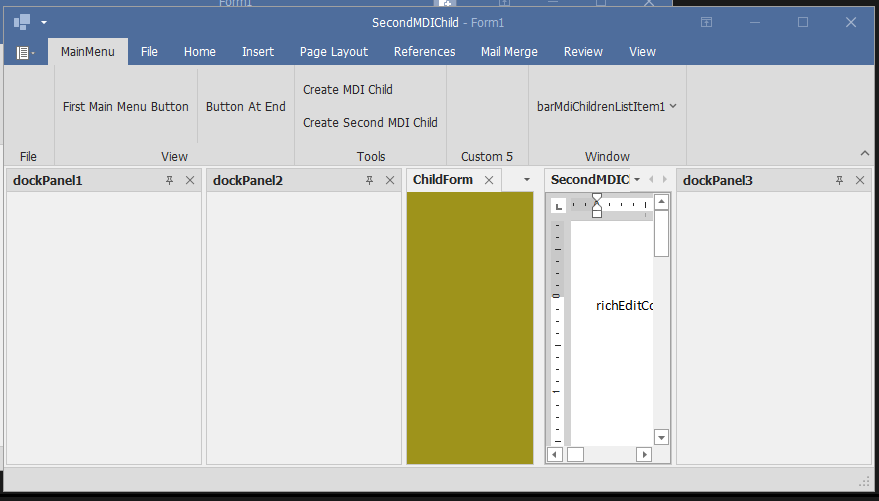
Task: Minimize the Form1 window
Action: coord(755,22)
